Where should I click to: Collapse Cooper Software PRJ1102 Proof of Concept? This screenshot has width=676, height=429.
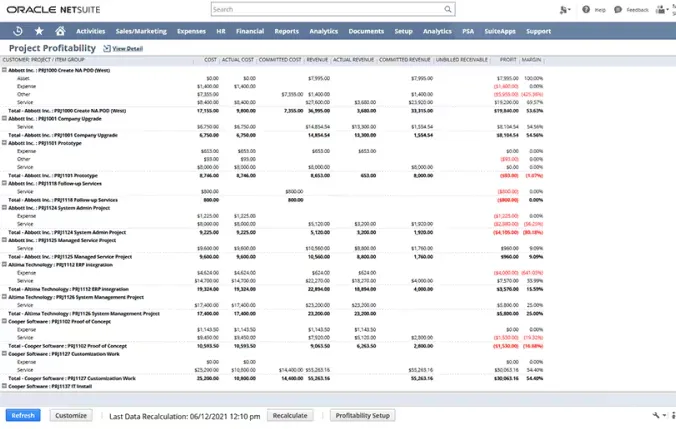[4, 321]
